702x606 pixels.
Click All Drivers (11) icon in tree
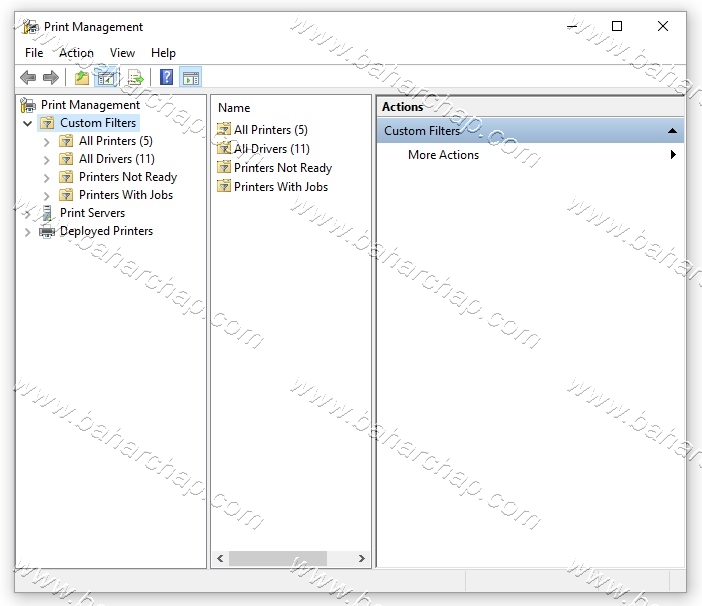tap(66, 159)
